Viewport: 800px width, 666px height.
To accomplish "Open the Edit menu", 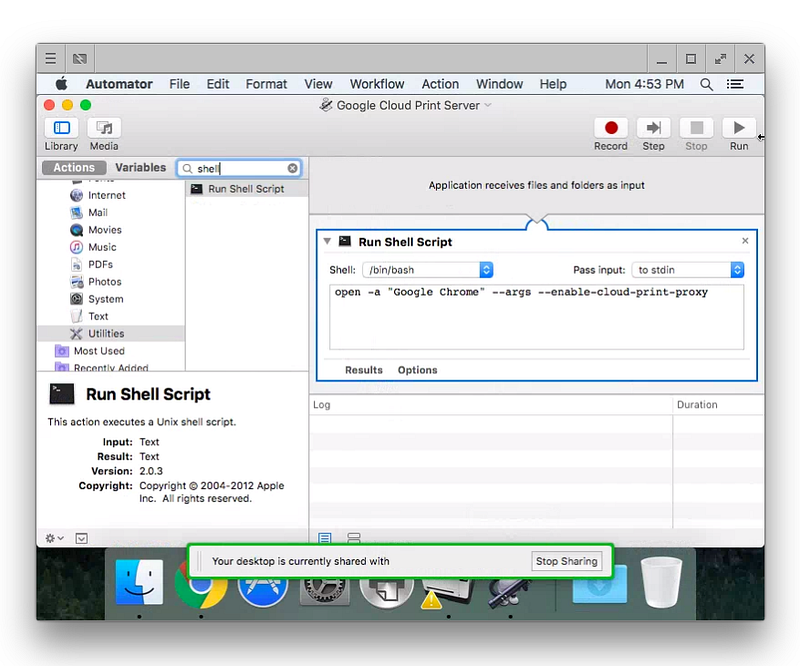I will pos(218,84).
